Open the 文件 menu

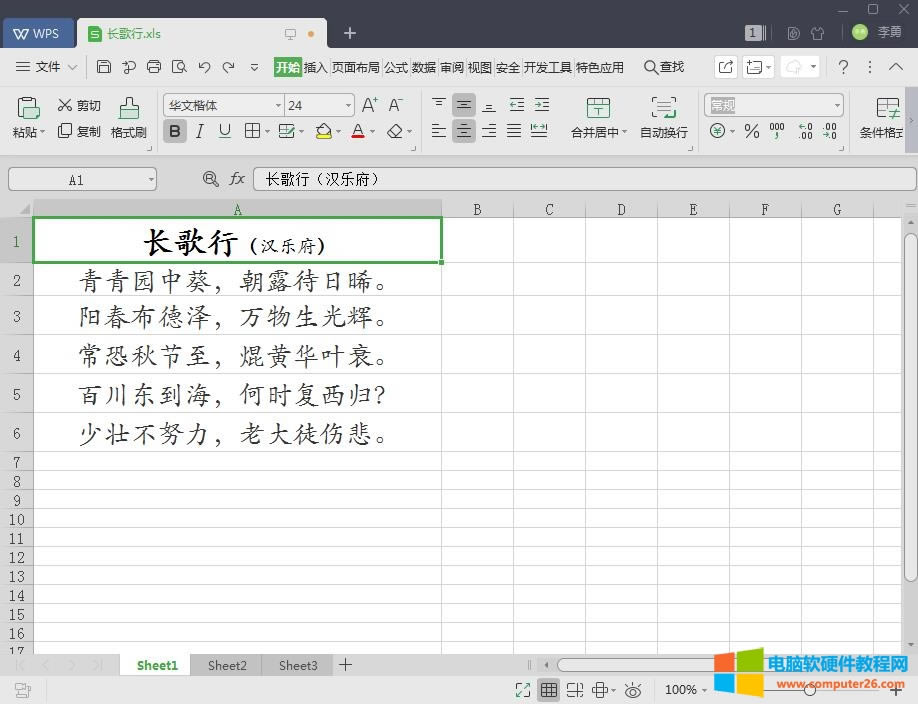46,67
